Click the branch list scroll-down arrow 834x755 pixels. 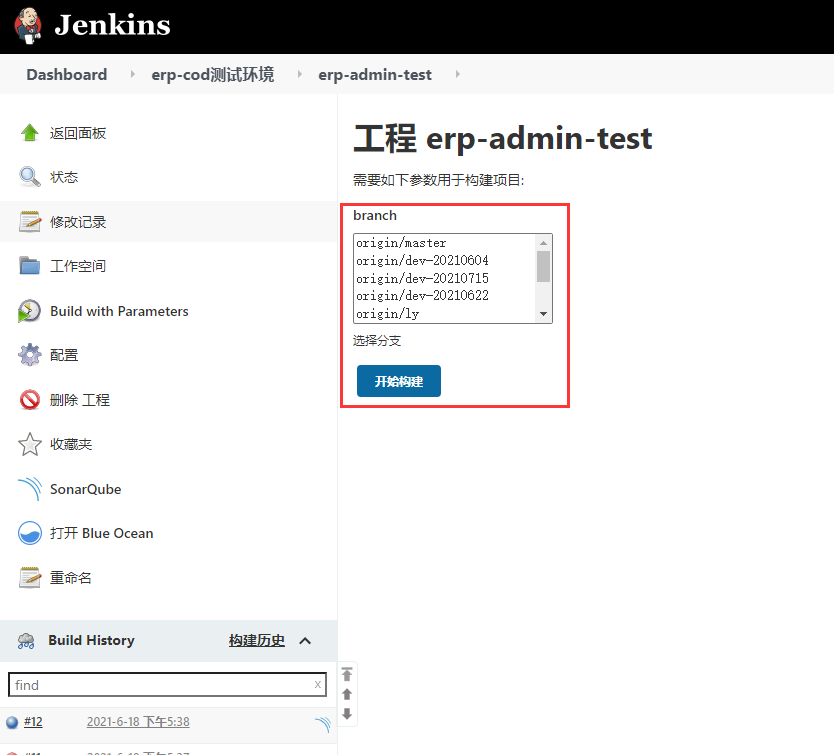pyautogui.click(x=543, y=314)
